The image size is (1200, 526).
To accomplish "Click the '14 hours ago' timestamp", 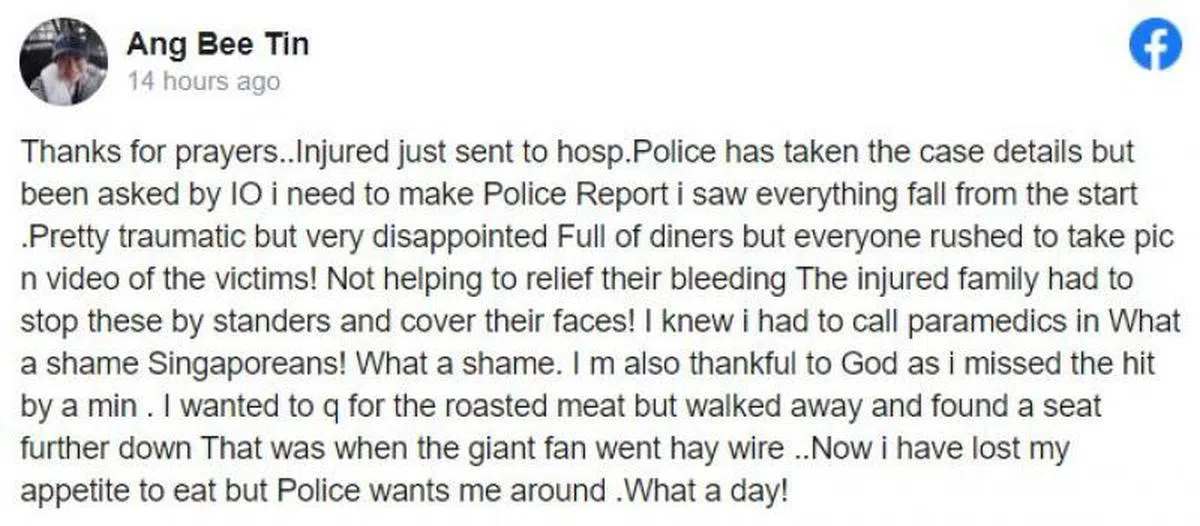I will point(203,82).
